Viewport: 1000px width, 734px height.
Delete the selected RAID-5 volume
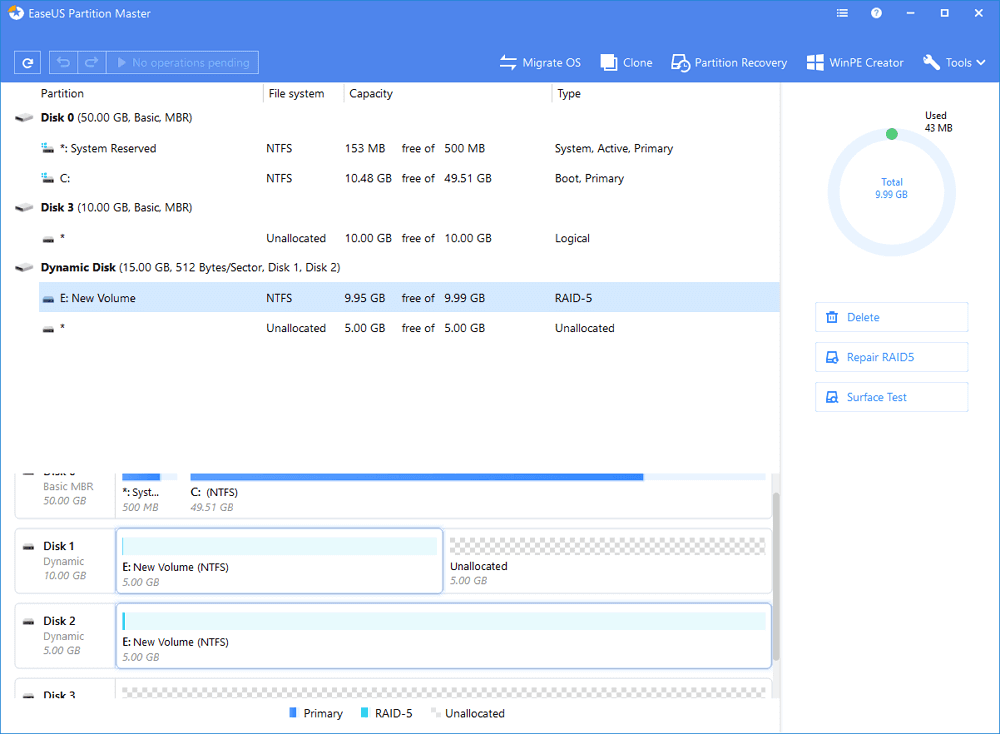891,317
